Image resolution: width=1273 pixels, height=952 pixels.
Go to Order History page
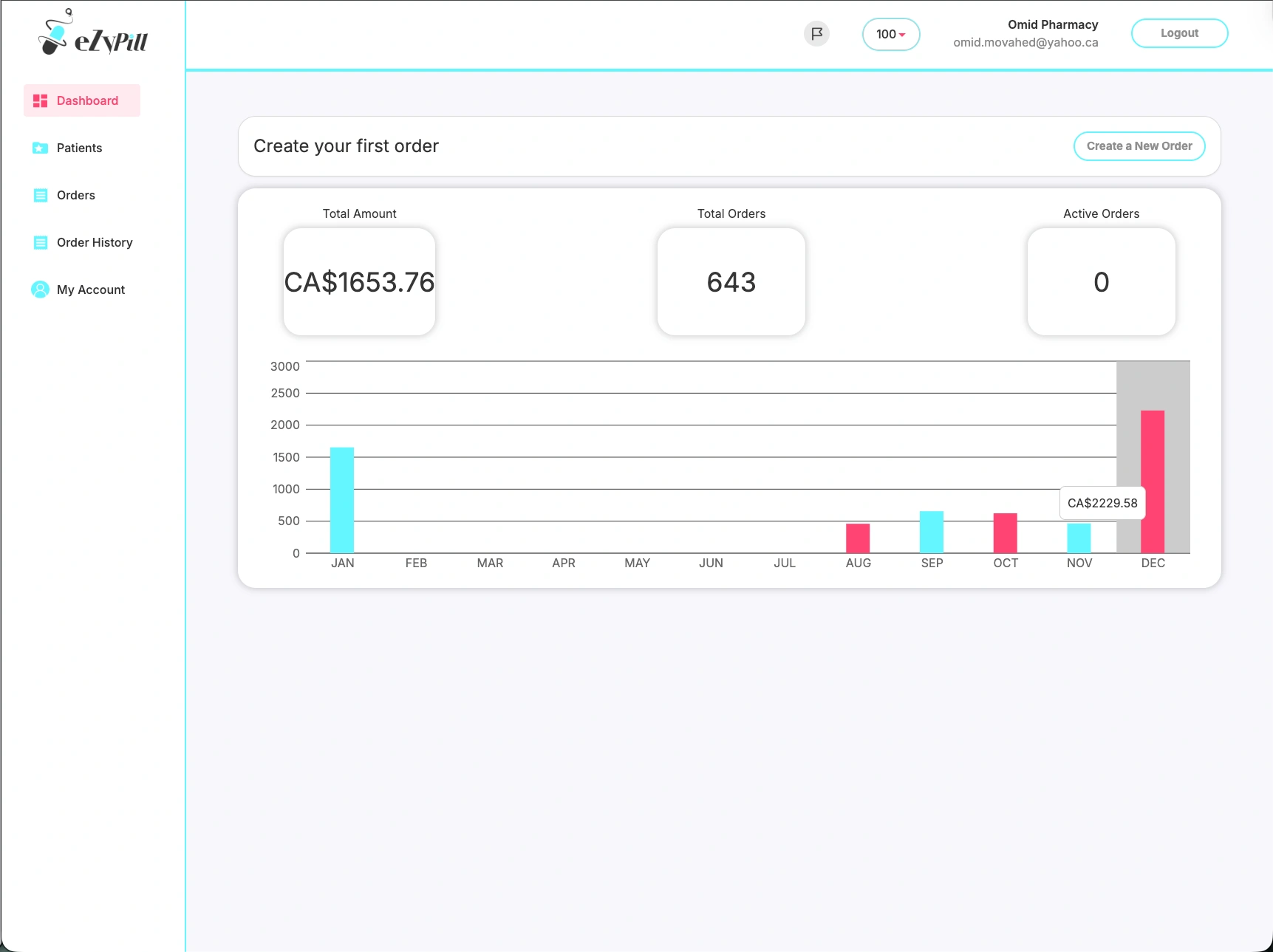[x=95, y=243]
